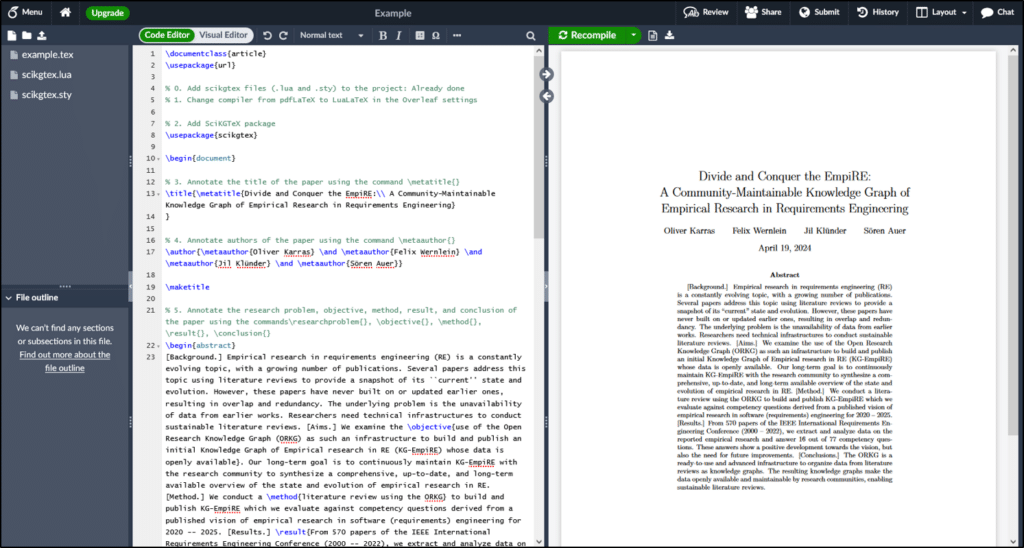Screen dimensions: 1024x548
Task: Insert a table with the table icon
Action: coord(417,36)
